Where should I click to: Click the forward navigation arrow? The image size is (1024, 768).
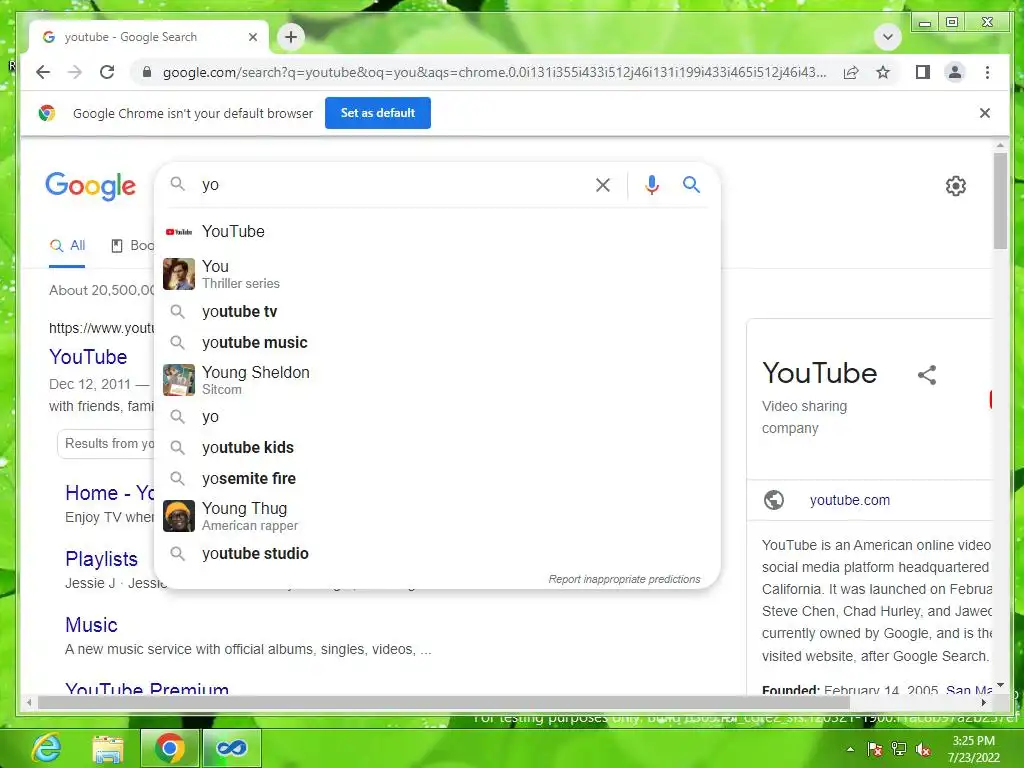point(75,72)
